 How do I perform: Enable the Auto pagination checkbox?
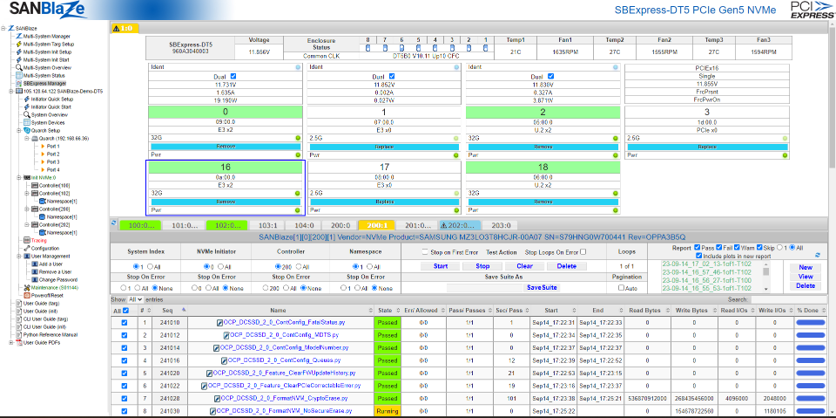[x=621, y=287]
